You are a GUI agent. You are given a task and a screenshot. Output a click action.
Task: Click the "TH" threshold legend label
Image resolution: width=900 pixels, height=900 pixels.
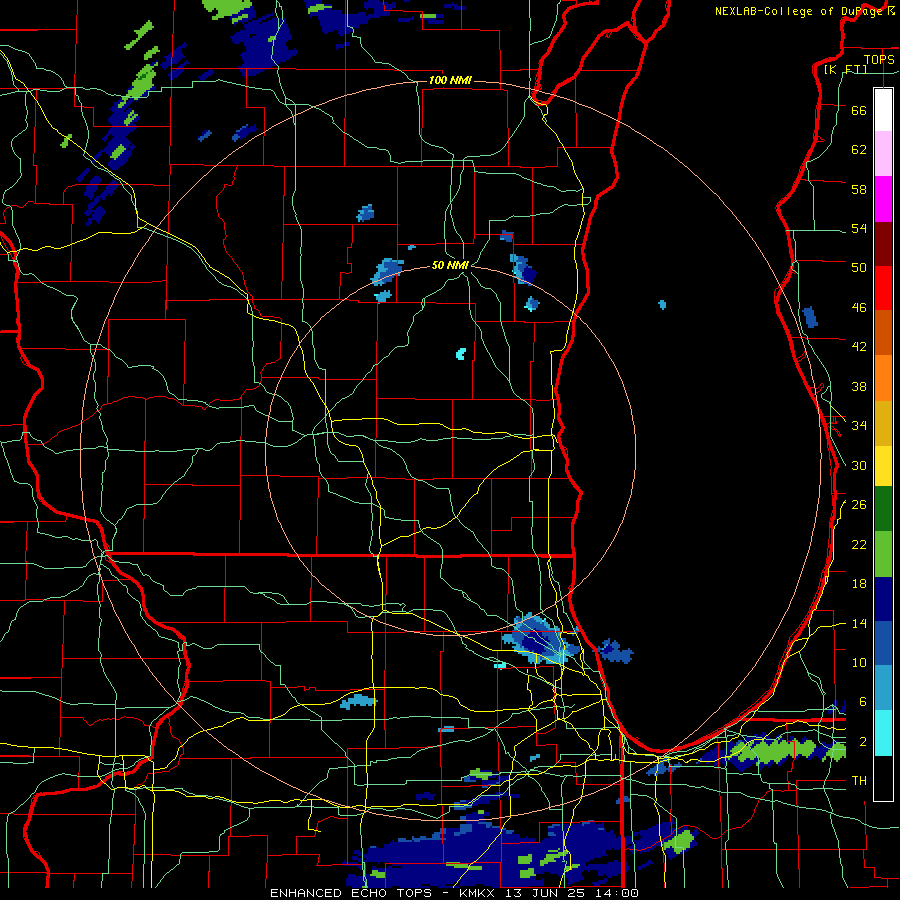coord(859,781)
